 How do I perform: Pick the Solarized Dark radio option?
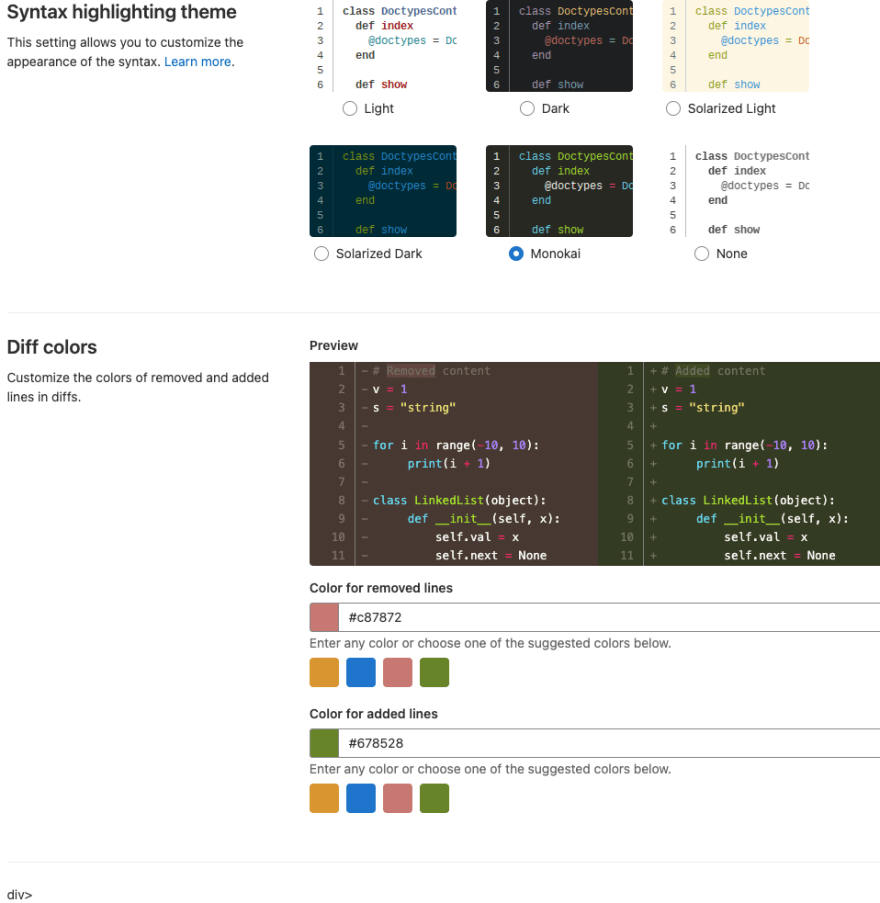321,253
